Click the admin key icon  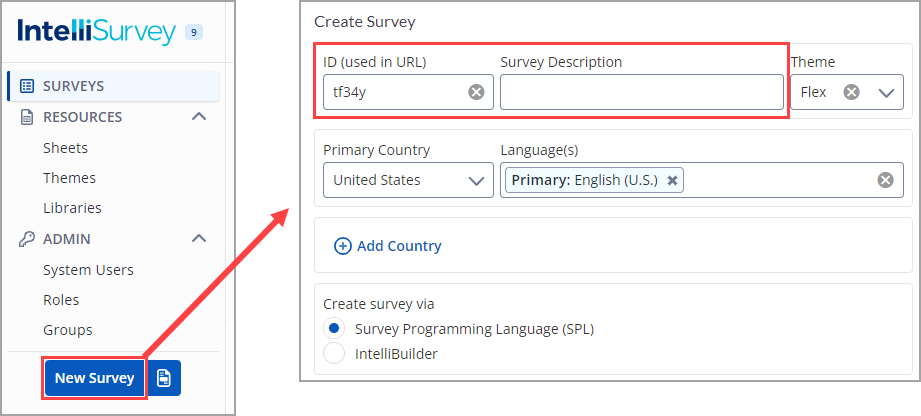[27, 239]
